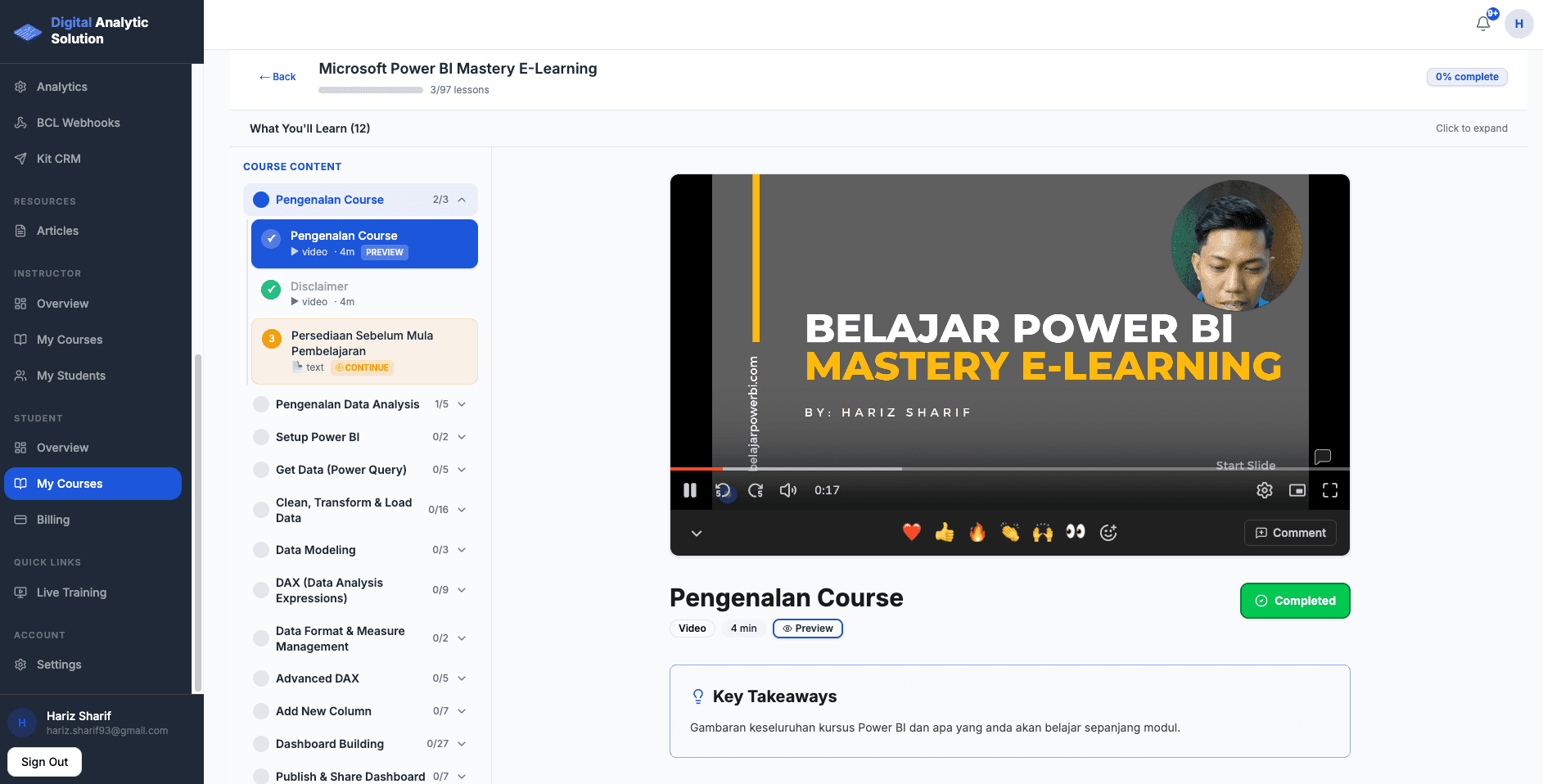Click the Pengenalan Course lesson checkmark

click(271, 238)
